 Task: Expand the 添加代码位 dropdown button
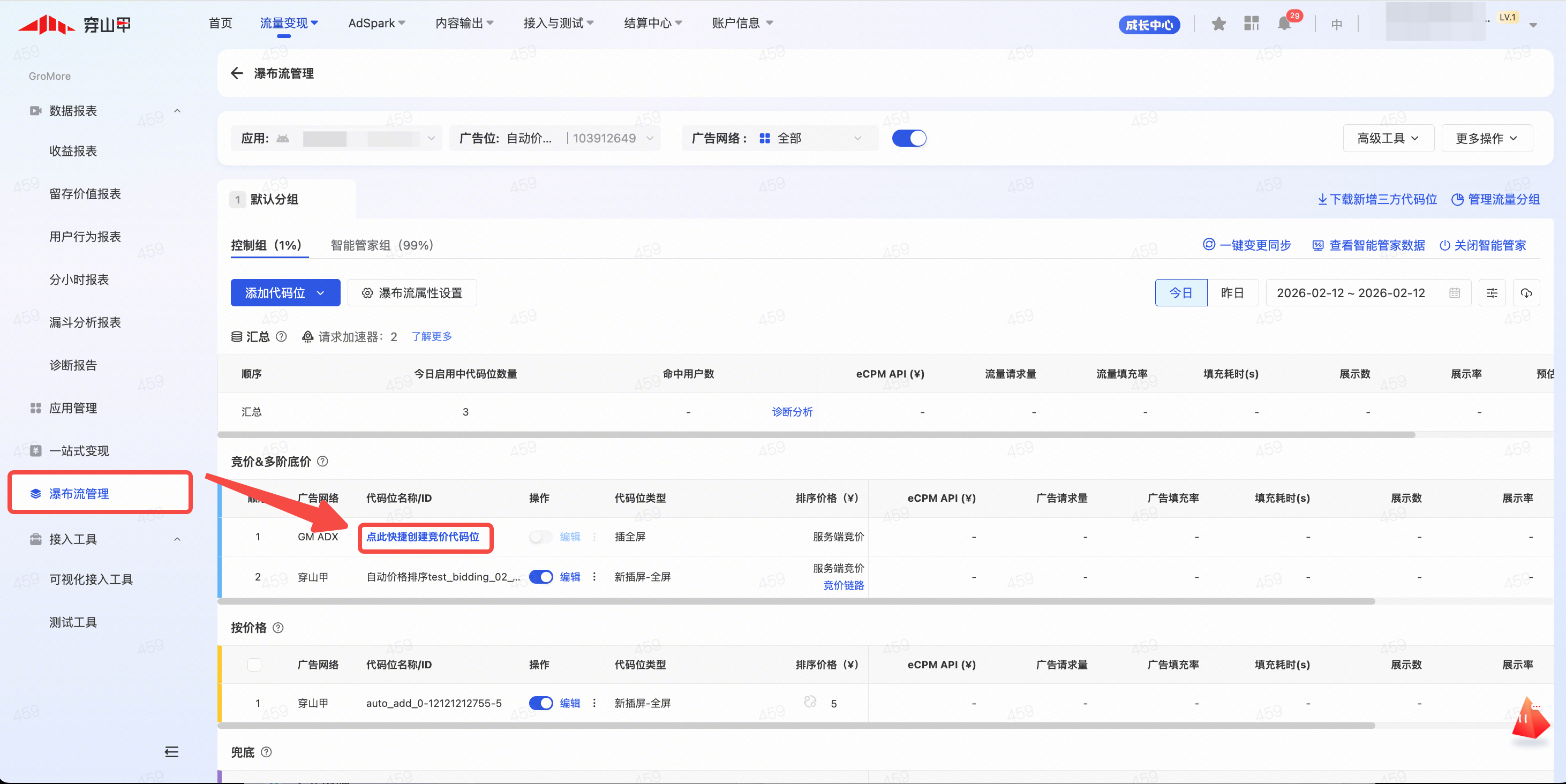point(285,293)
